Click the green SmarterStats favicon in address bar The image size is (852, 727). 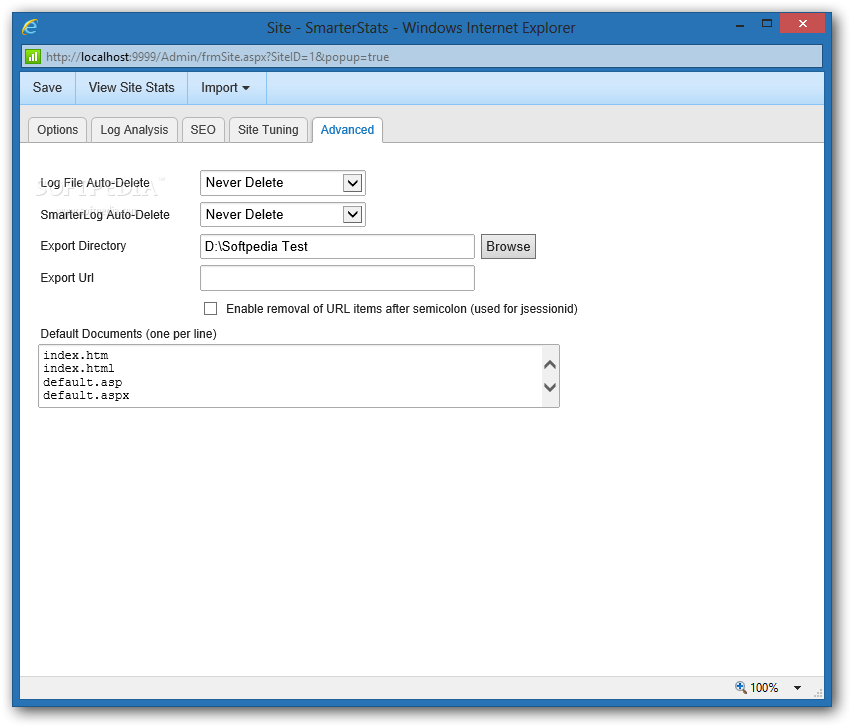[33, 57]
